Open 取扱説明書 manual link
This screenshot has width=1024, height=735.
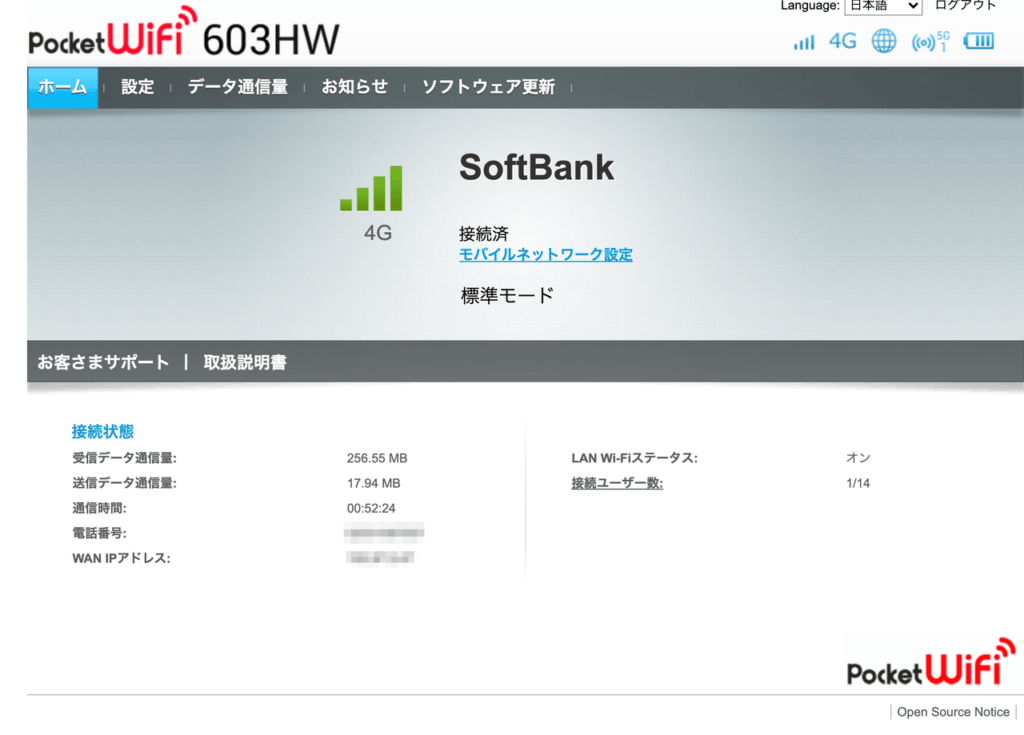245,362
